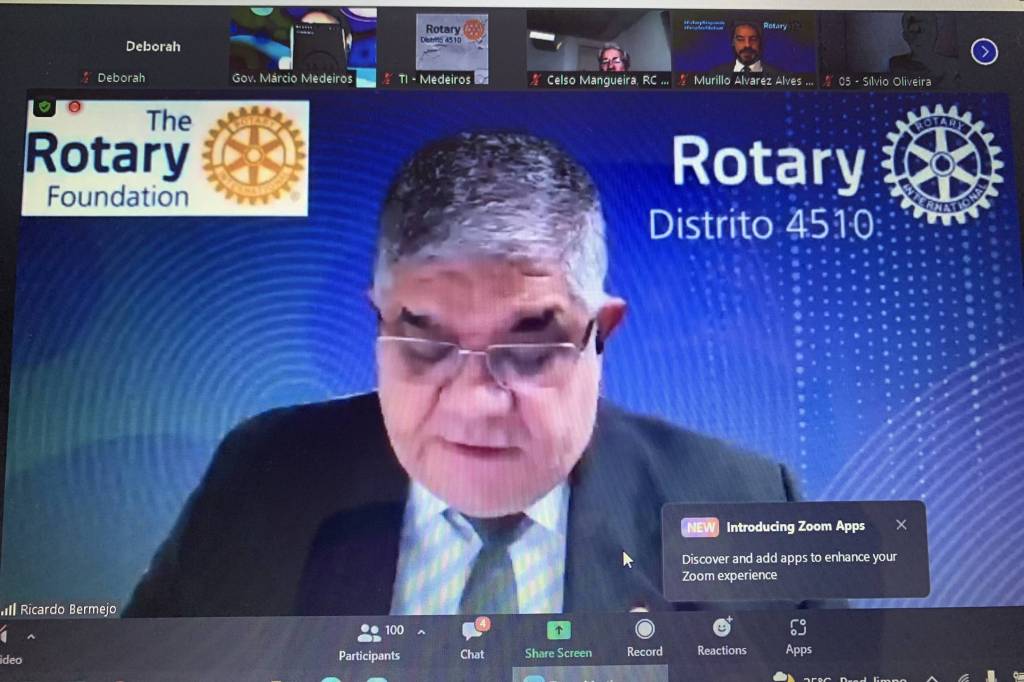This screenshot has height=682, width=1024.
Task: Open the Reactions menu
Action: (721, 637)
